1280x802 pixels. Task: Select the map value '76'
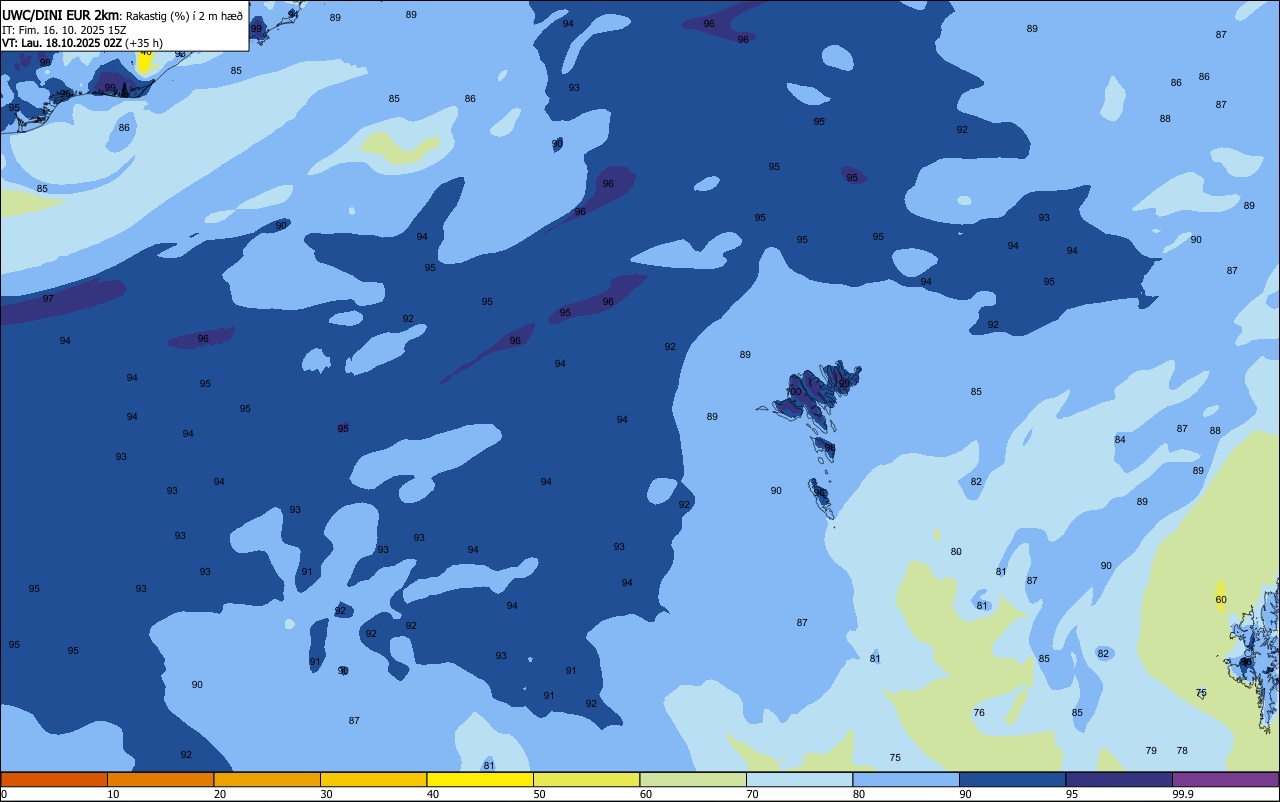[x=979, y=713]
